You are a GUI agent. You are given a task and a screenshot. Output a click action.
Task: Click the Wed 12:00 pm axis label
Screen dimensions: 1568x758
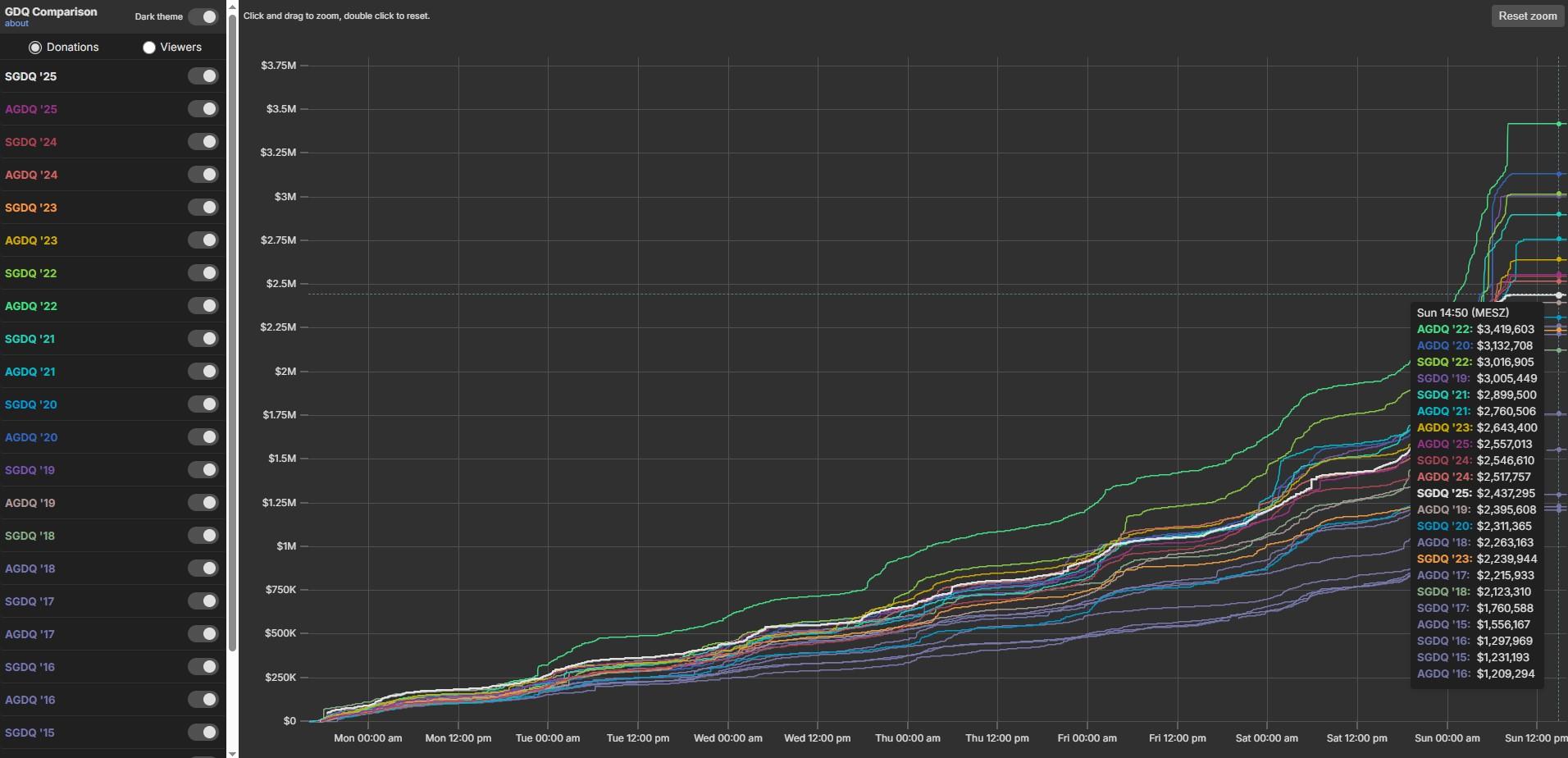[x=818, y=738]
